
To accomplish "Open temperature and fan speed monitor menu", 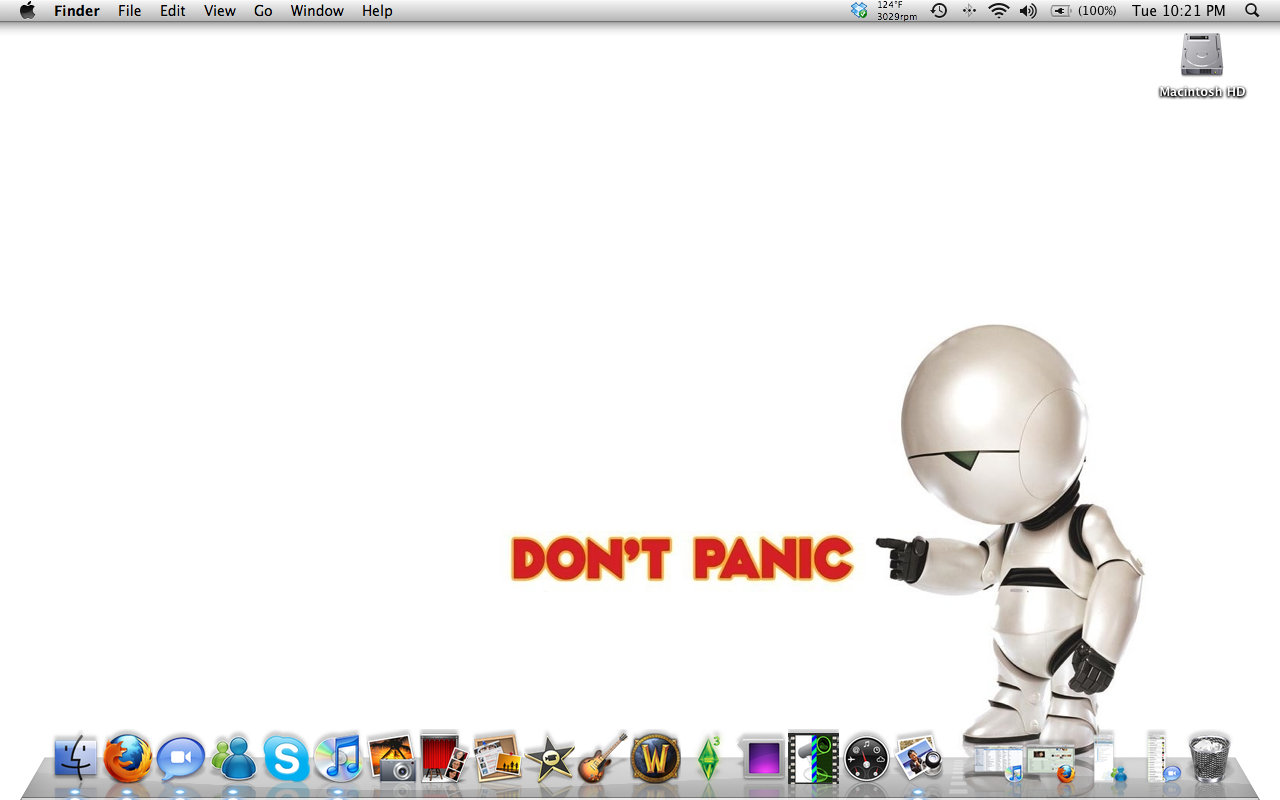I will (897, 11).
